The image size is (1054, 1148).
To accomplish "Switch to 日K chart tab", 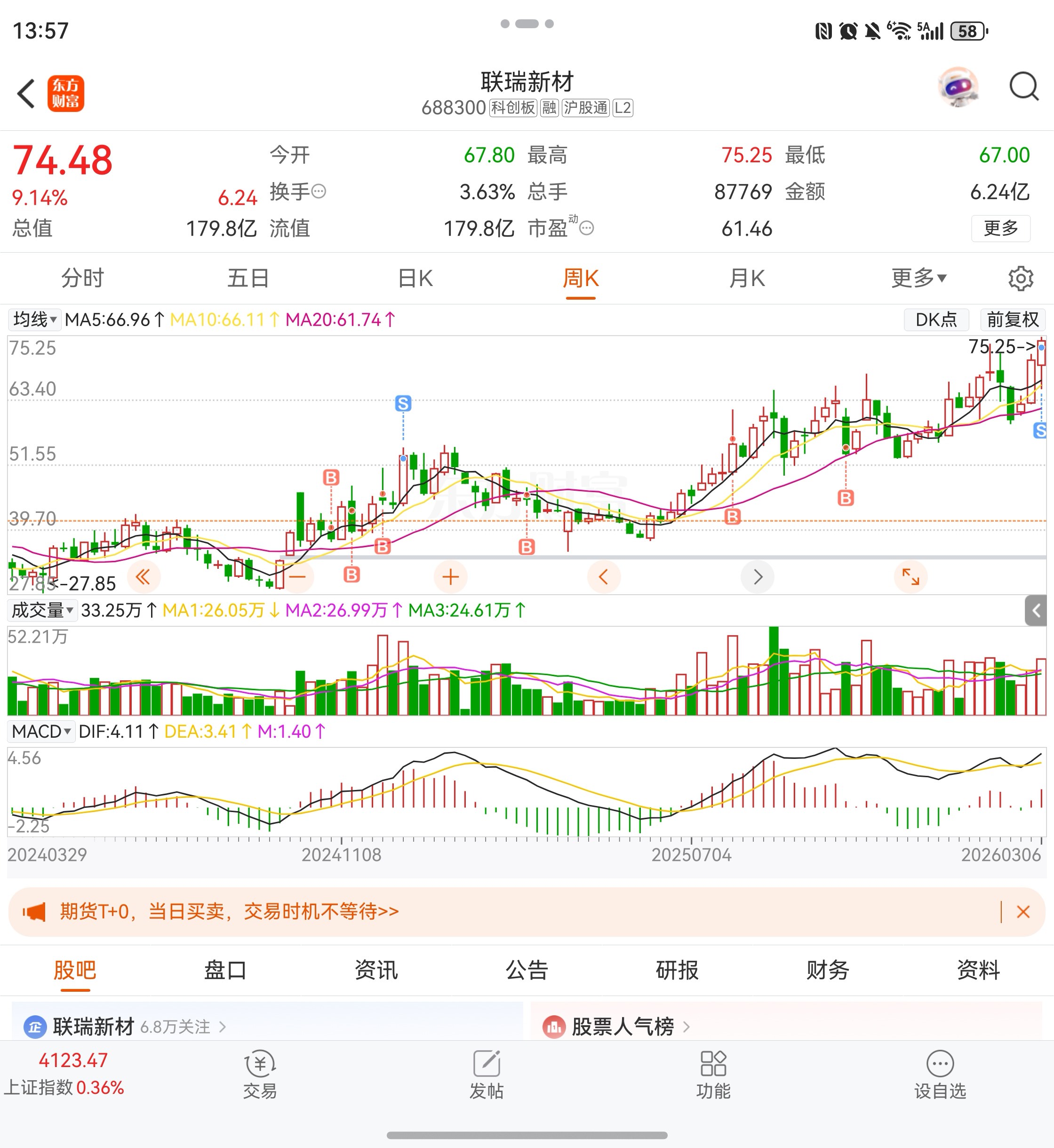I will tap(415, 279).
